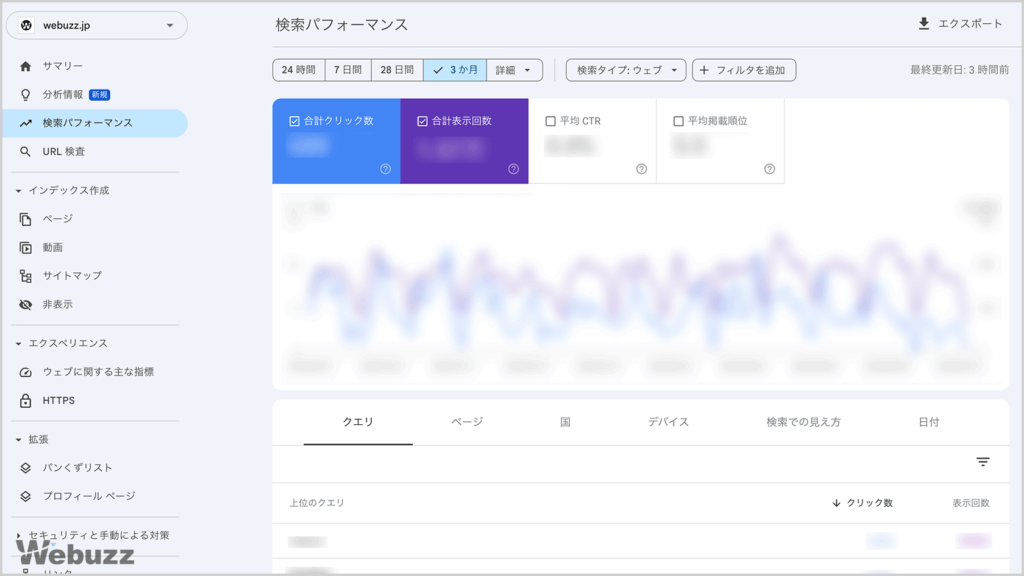1024x576 pixels.
Task: Open サイトマップ in the sidebar
Action: (x=72, y=276)
